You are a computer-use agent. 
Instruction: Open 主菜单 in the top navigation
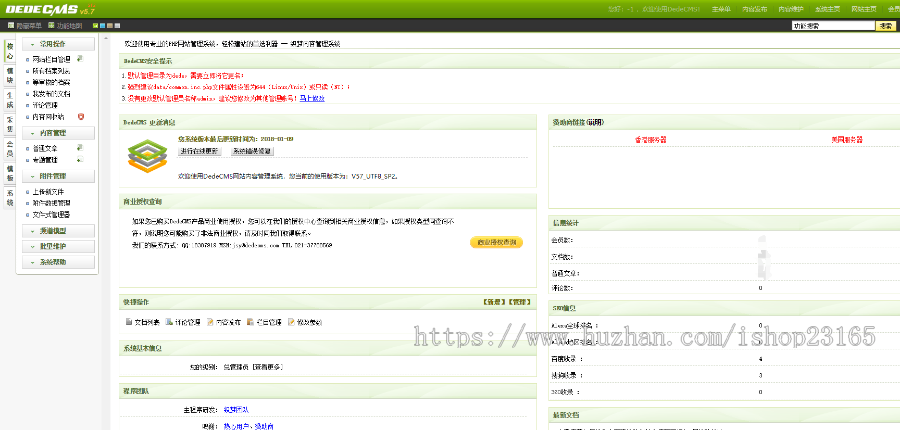(721, 9)
